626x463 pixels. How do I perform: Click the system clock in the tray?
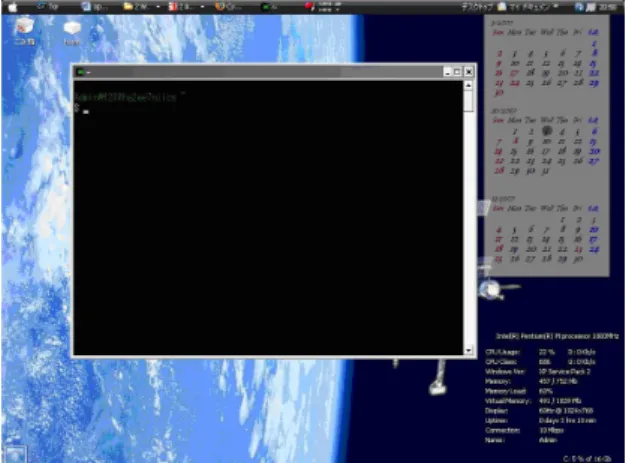pyautogui.click(x=608, y=7)
